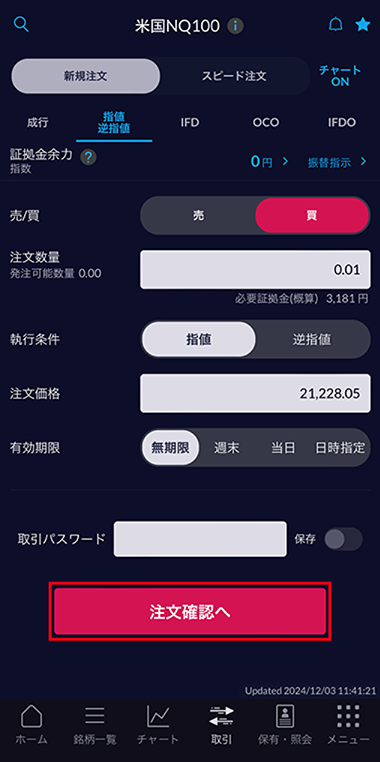
Task: Tap the search magnifier icon
Action: click(x=21, y=24)
